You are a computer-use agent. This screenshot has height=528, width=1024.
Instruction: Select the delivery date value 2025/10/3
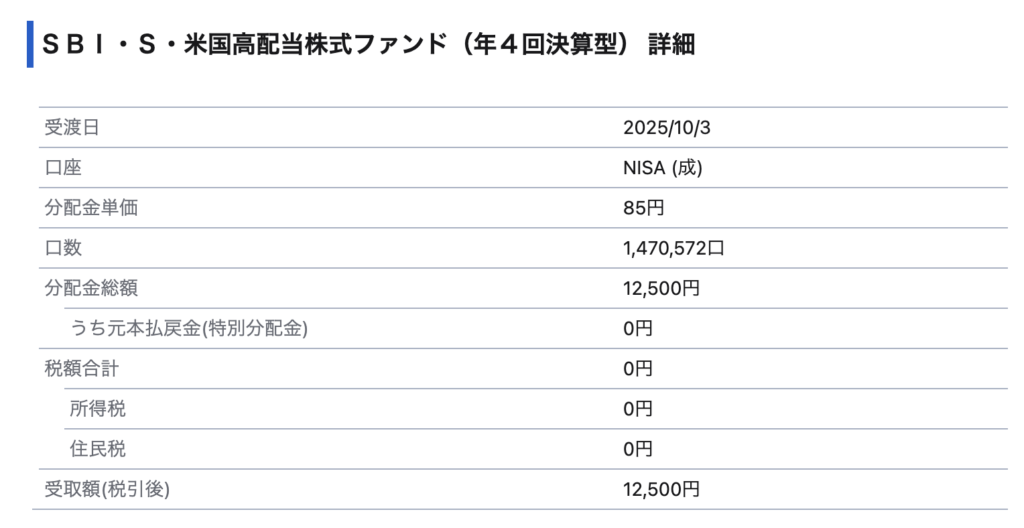666,127
